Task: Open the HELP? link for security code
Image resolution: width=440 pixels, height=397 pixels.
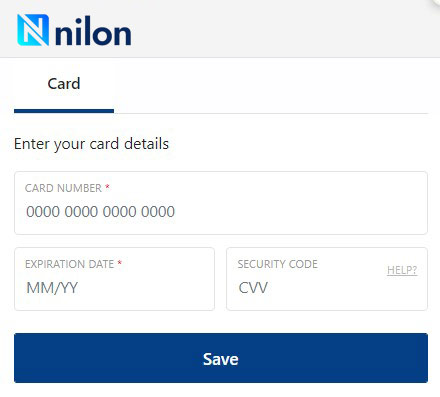Action: coord(402,270)
